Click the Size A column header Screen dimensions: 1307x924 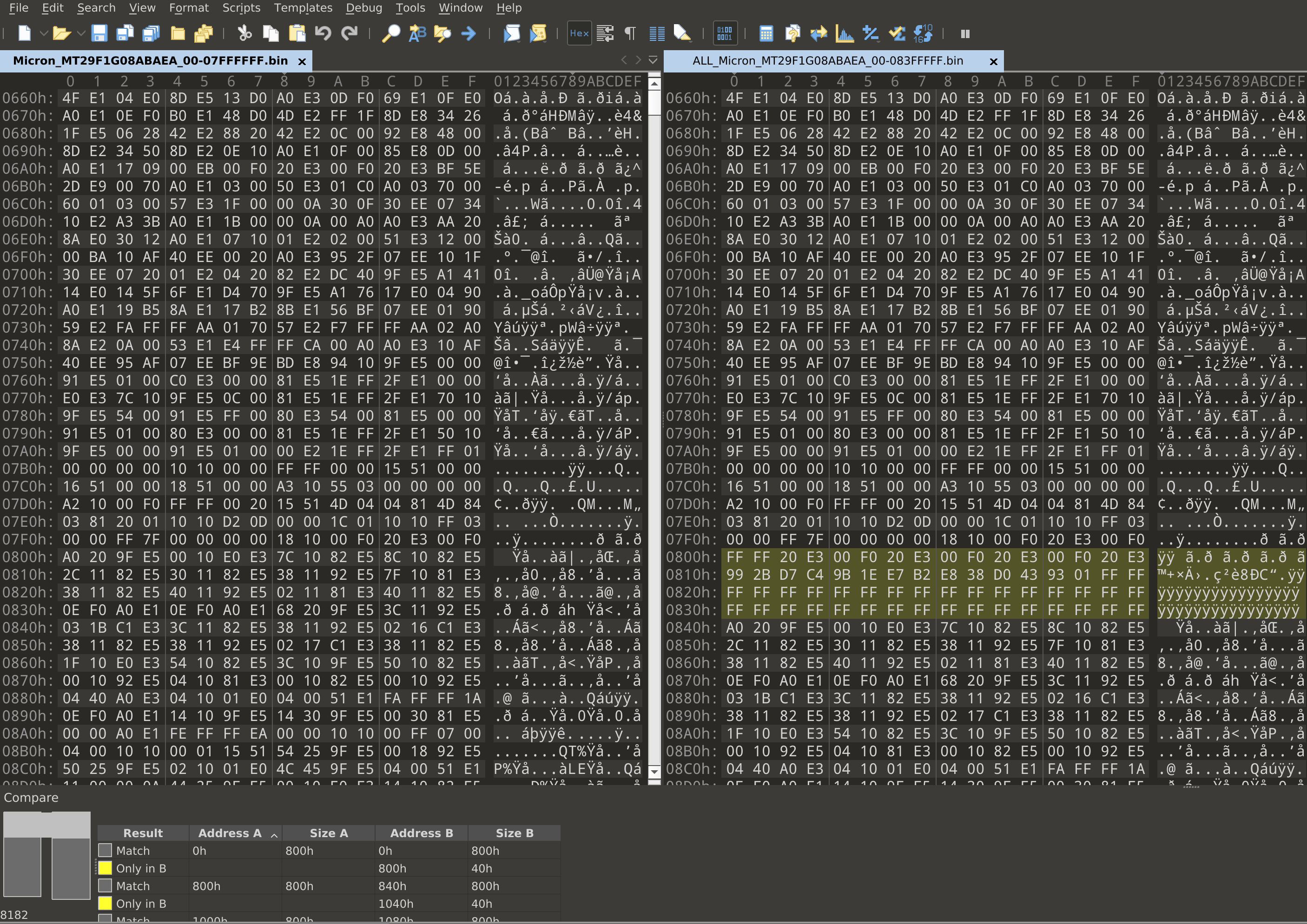click(x=329, y=833)
